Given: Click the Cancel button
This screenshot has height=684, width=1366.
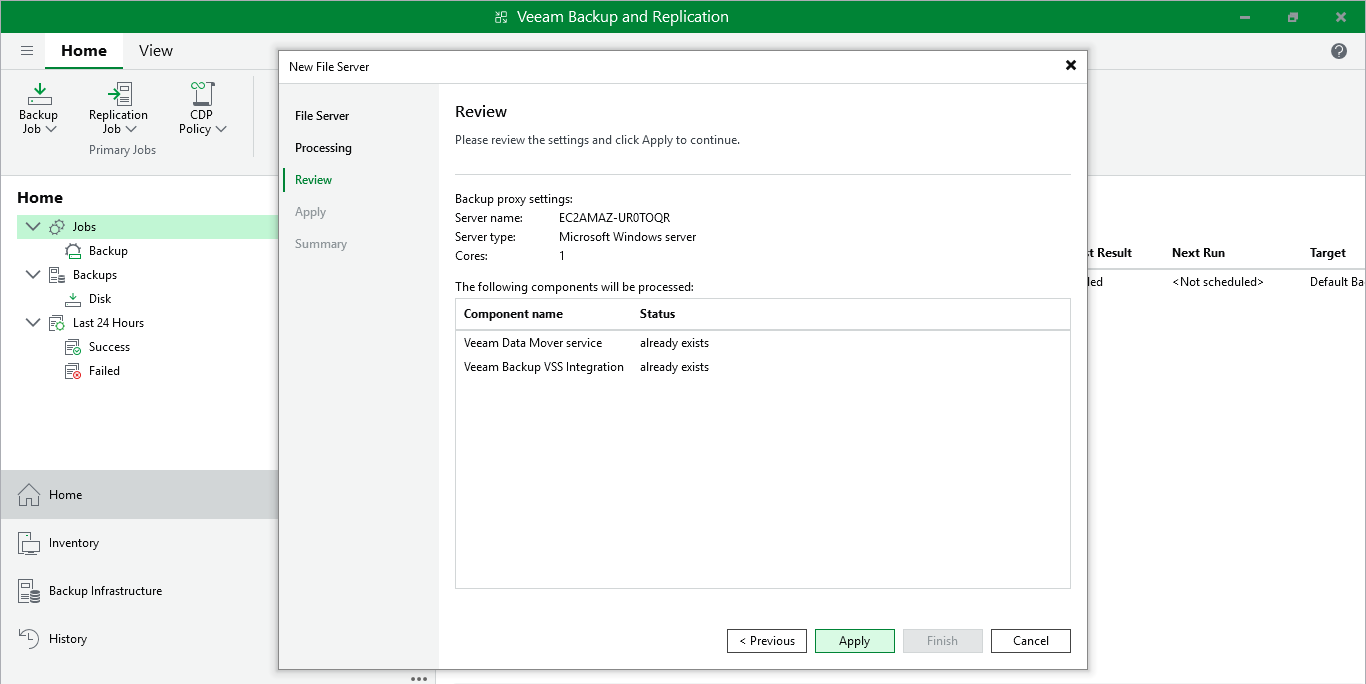Looking at the screenshot, I should [x=1031, y=641].
